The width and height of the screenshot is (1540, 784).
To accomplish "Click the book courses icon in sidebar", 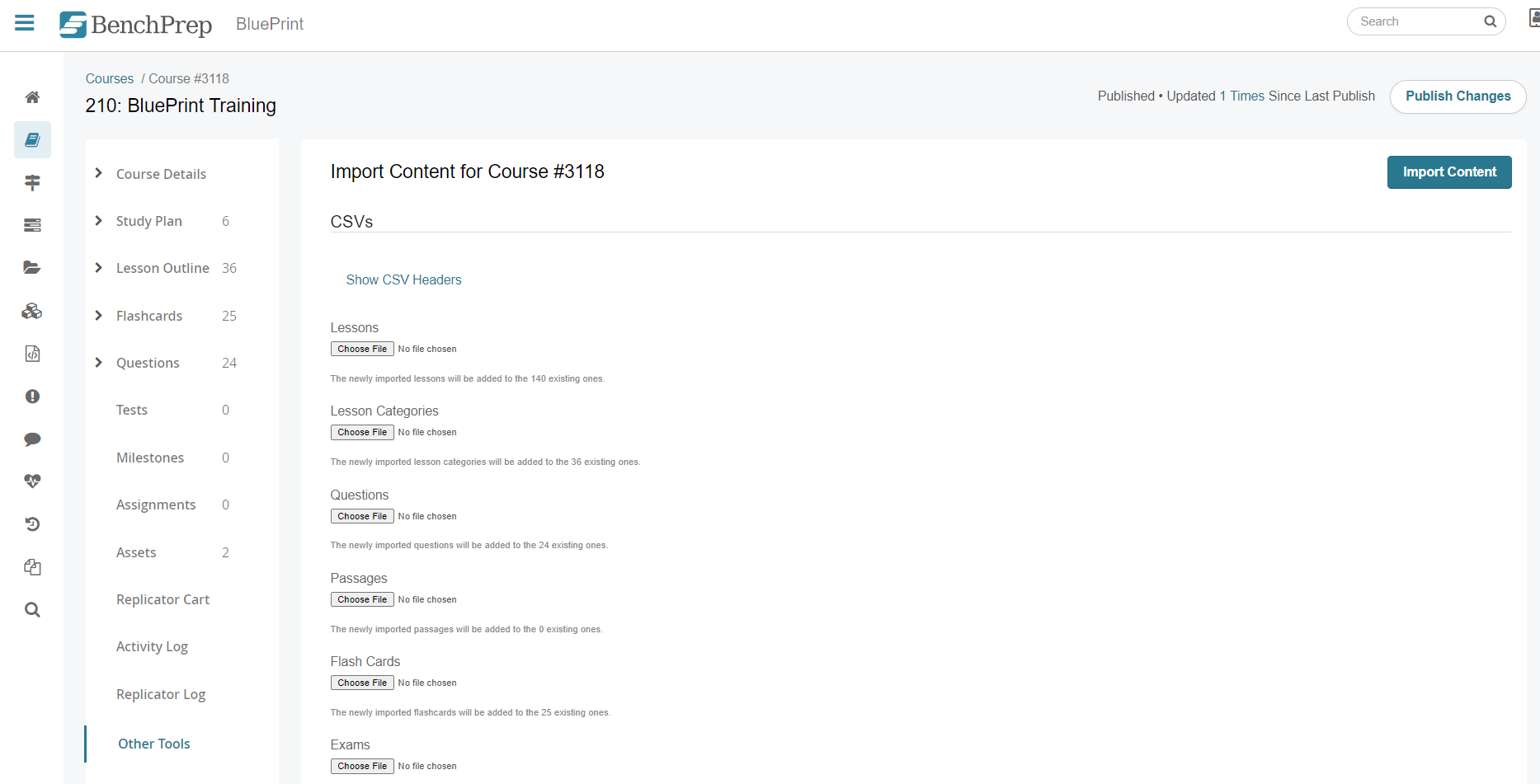I will pyautogui.click(x=32, y=140).
